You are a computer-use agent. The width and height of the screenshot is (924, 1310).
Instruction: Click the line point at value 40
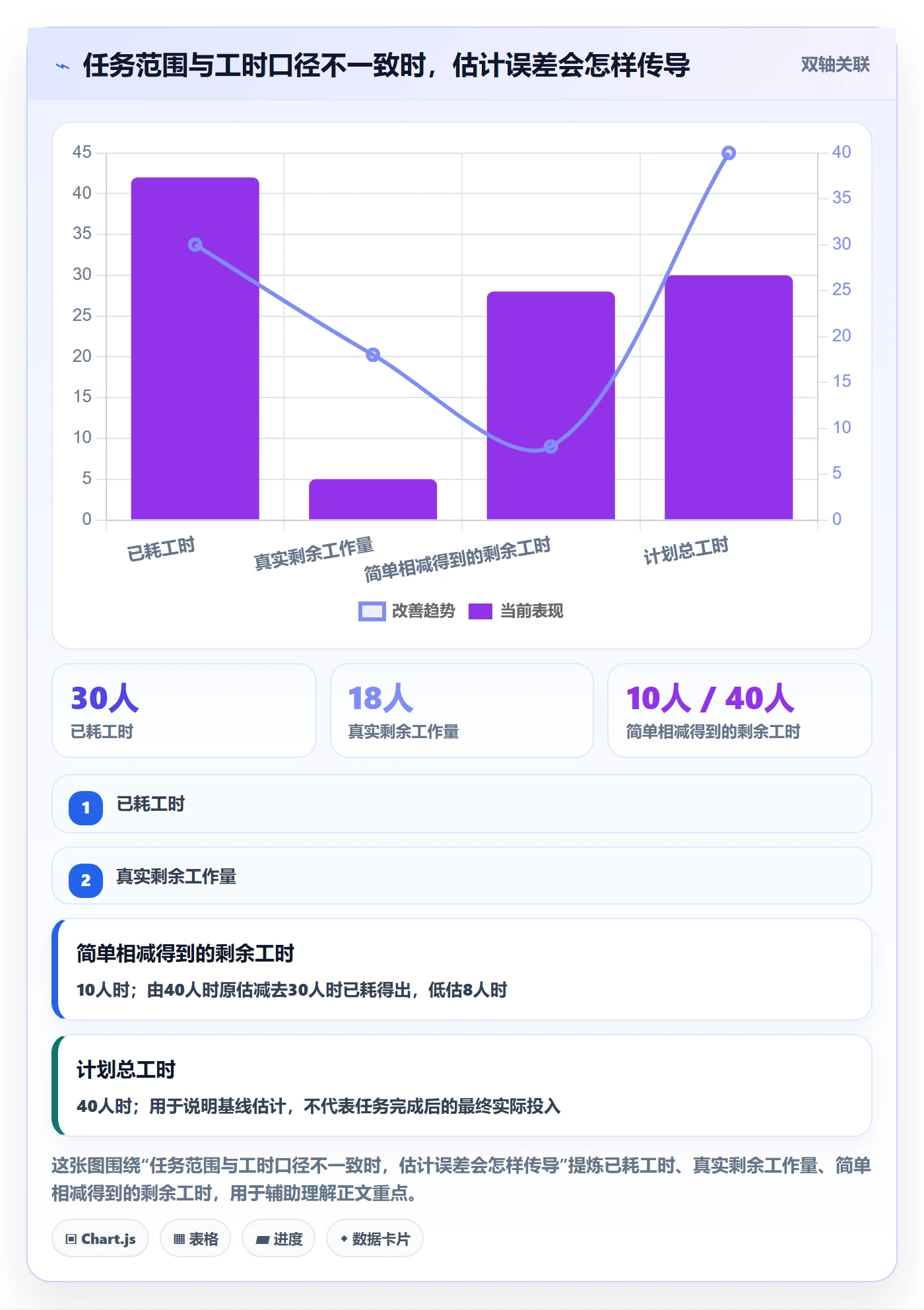pyautogui.click(x=729, y=153)
